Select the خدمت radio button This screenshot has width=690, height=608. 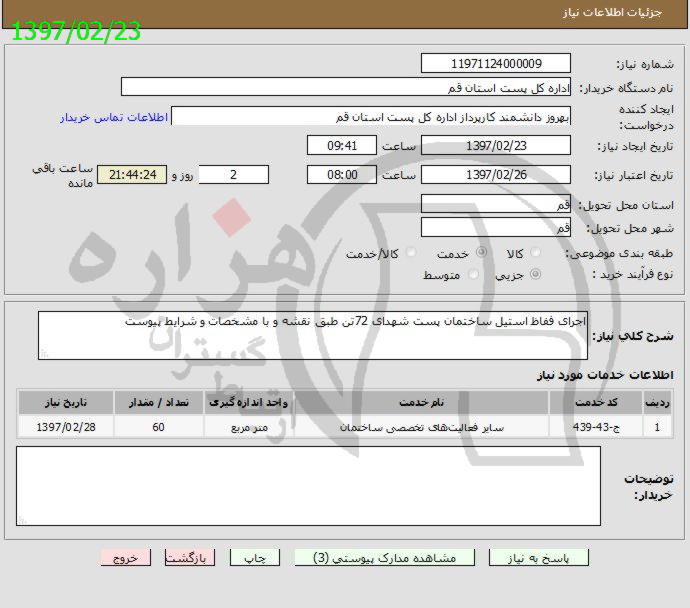click(482, 253)
